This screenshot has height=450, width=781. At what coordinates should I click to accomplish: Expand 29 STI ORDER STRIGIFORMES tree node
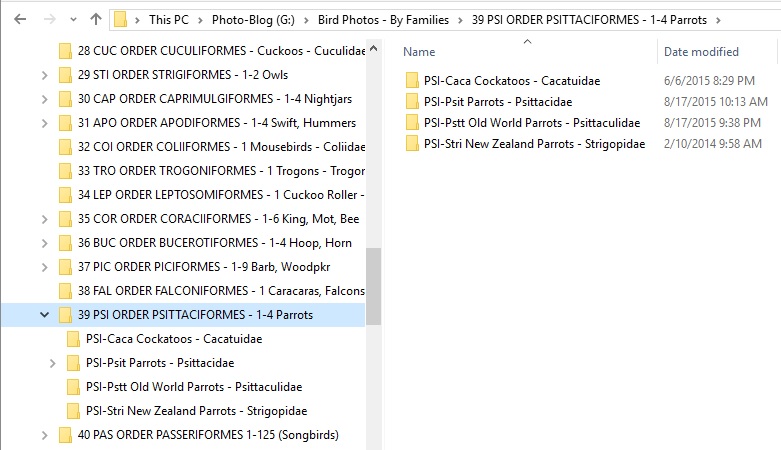44,75
